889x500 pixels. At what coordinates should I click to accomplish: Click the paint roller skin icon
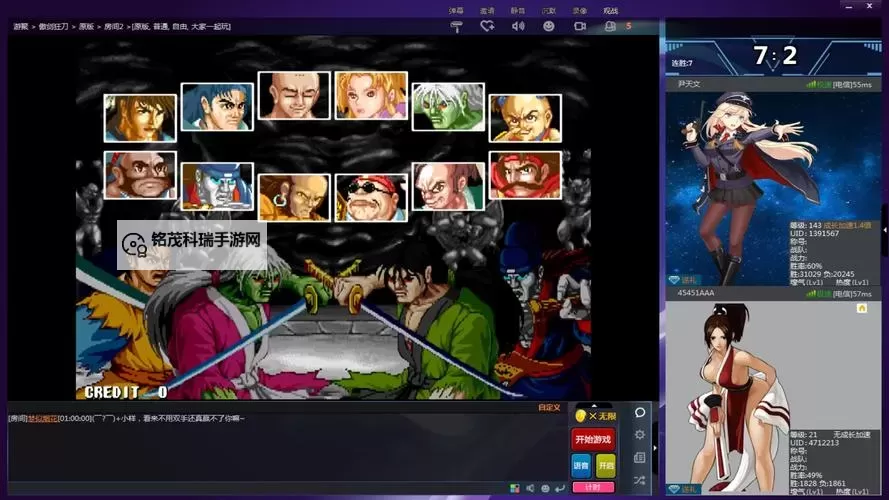tap(457, 26)
